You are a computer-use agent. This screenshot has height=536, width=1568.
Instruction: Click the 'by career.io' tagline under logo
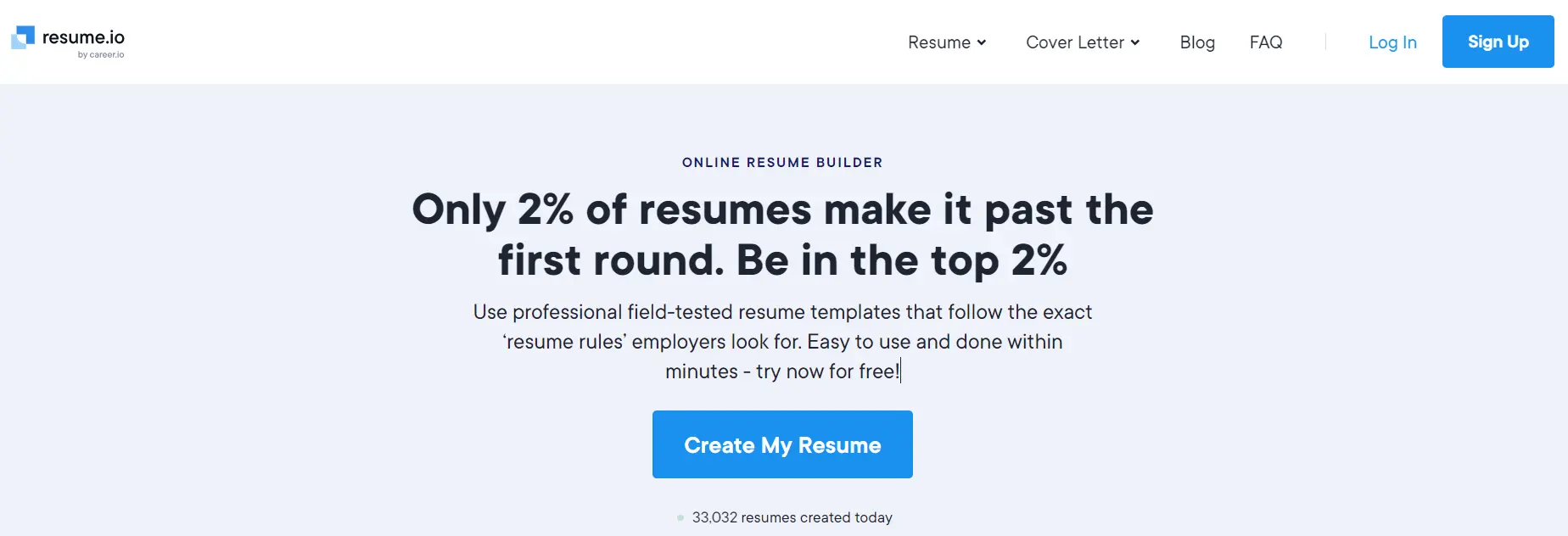click(101, 55)
